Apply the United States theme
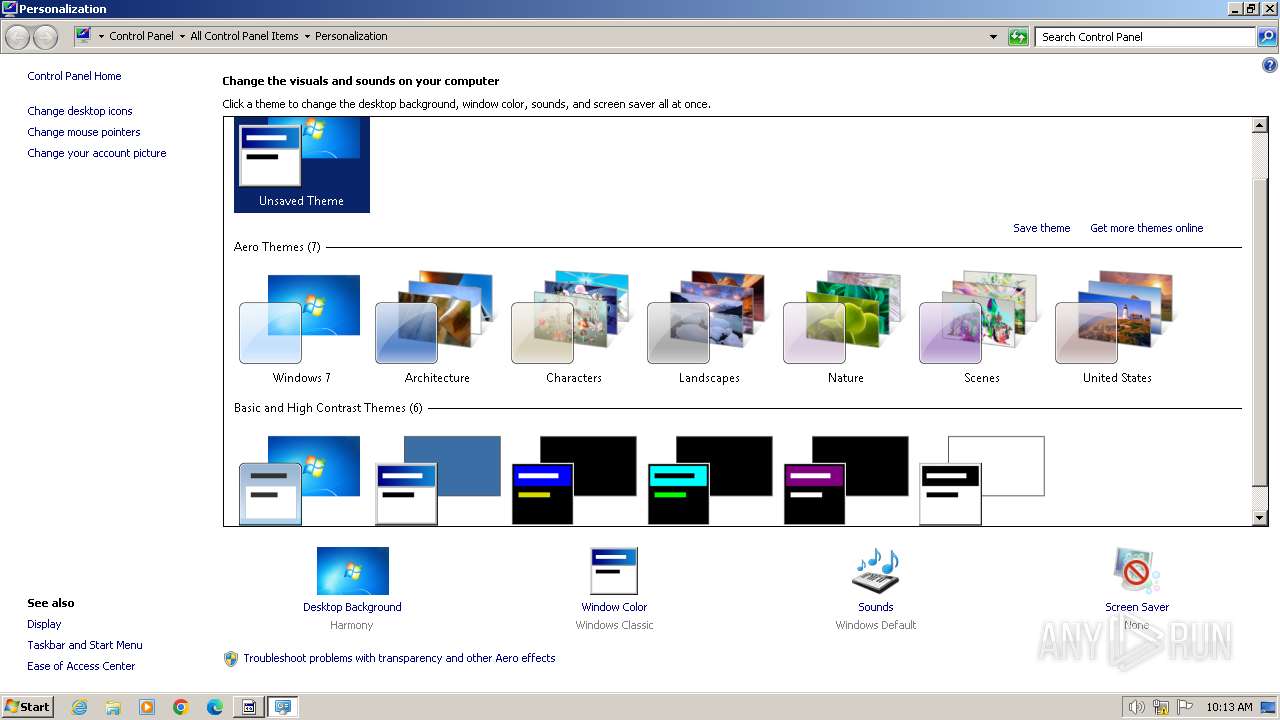 click(1117, 328)
